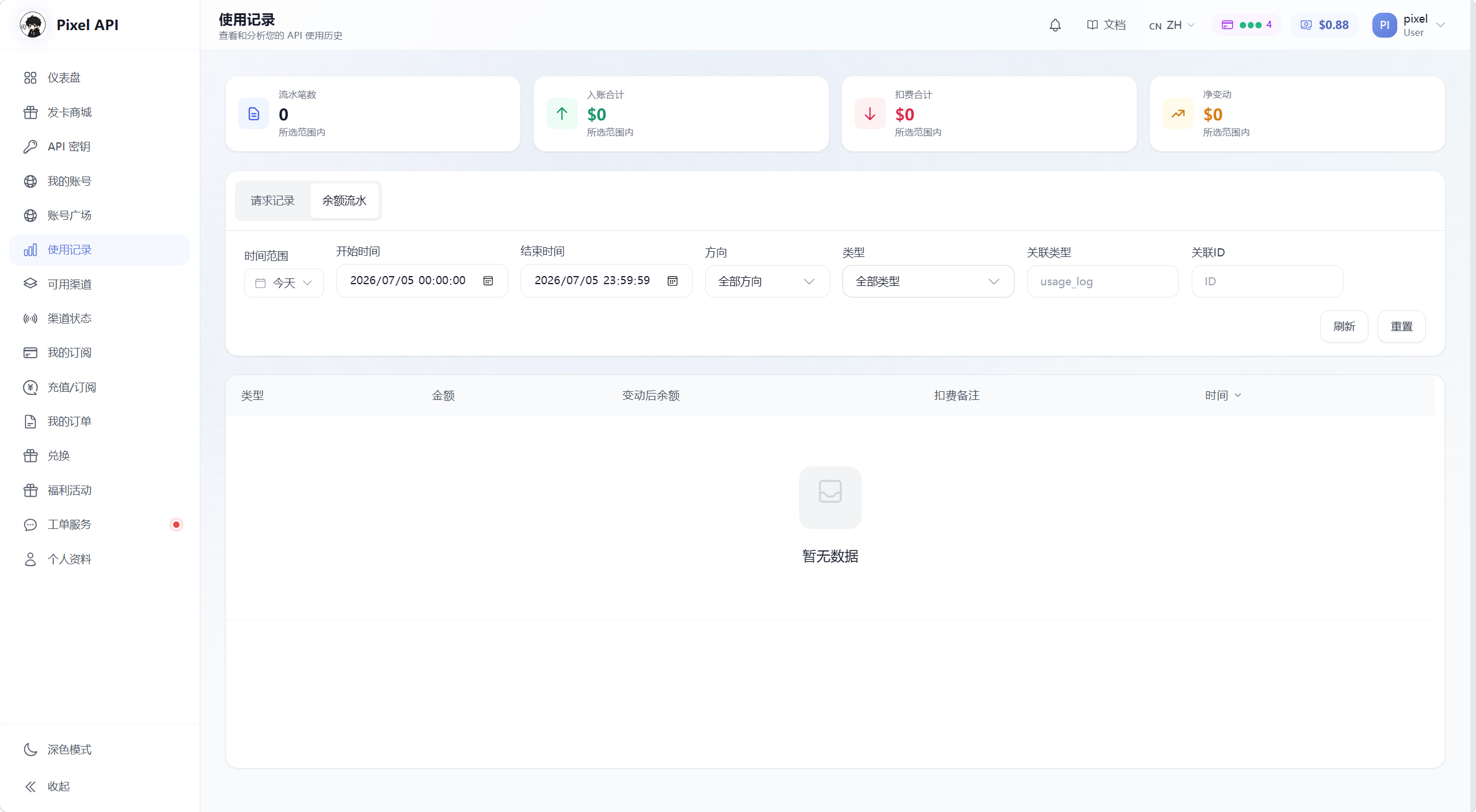1476x812 pixels.
Task: Open API 密钥 page
Action: 100,146
